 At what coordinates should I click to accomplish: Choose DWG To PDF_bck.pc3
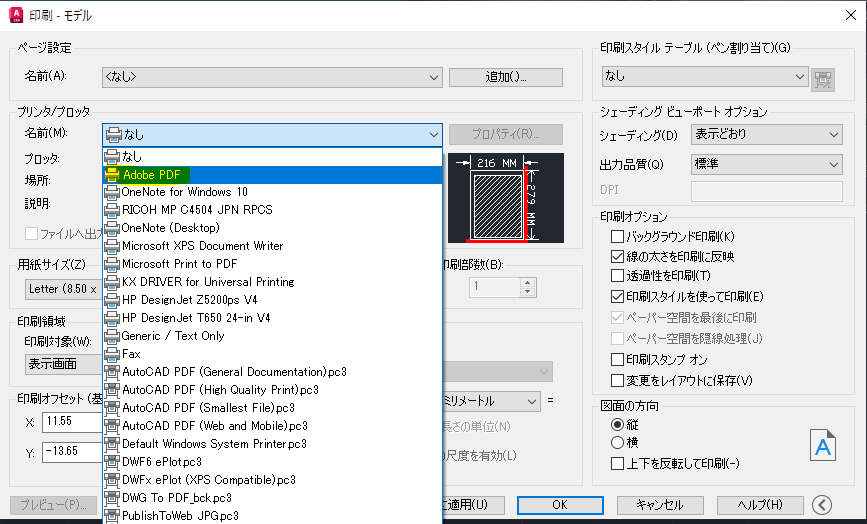click(273, 498)
